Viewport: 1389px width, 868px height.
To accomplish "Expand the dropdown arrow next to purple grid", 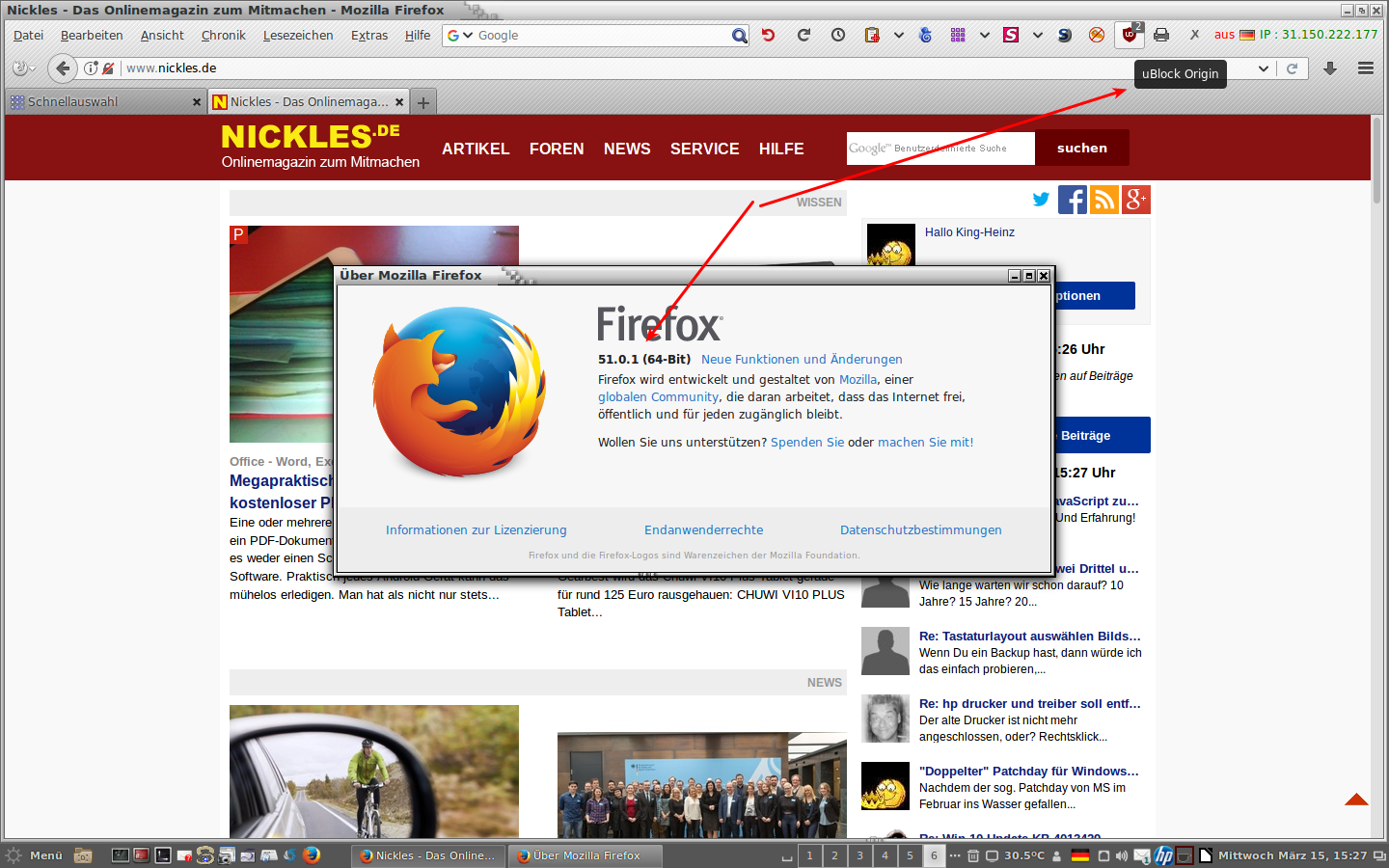I will click(x=984, y=35).
